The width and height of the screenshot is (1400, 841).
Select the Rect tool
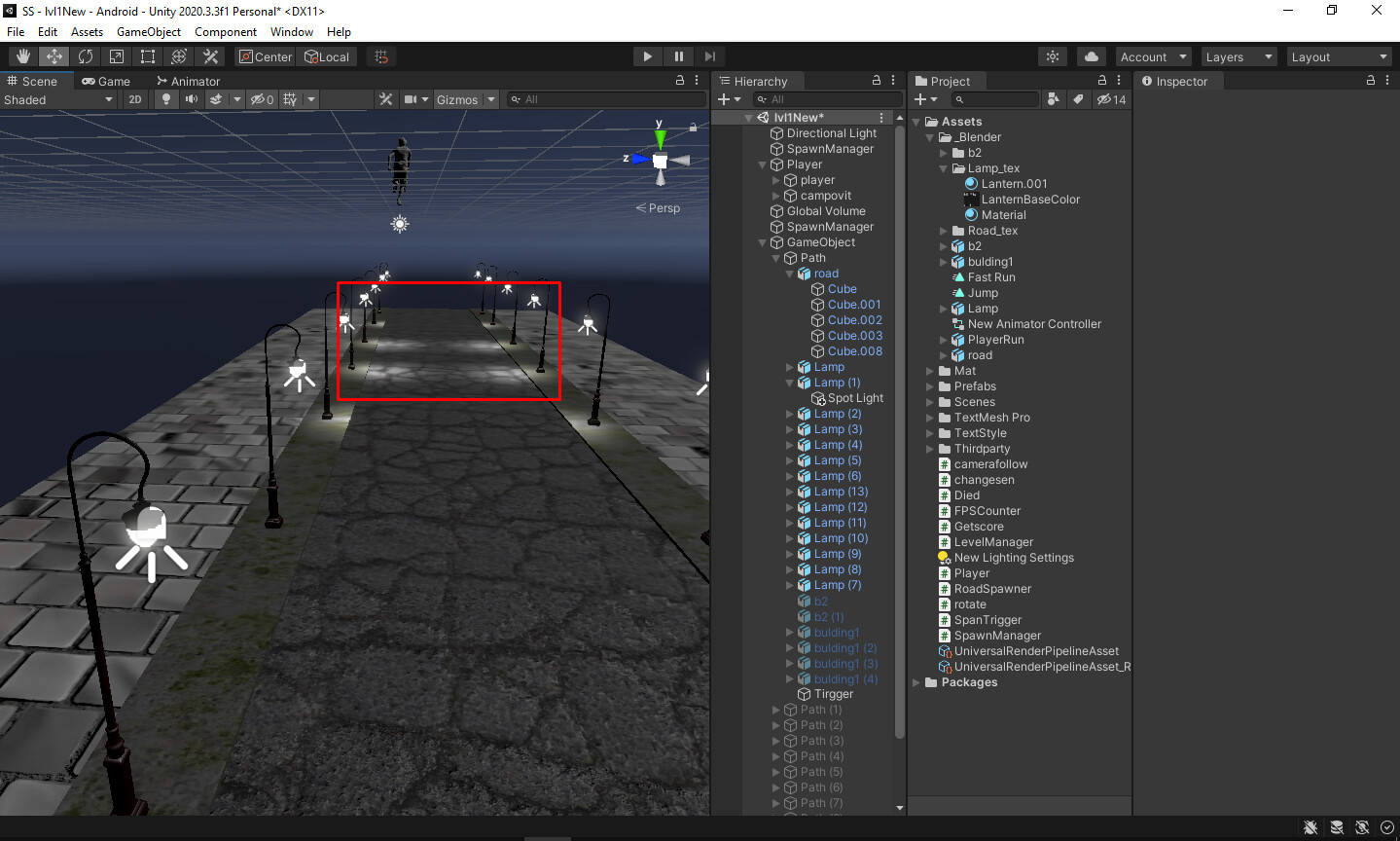pyautogui.click(x=148, y=56)
